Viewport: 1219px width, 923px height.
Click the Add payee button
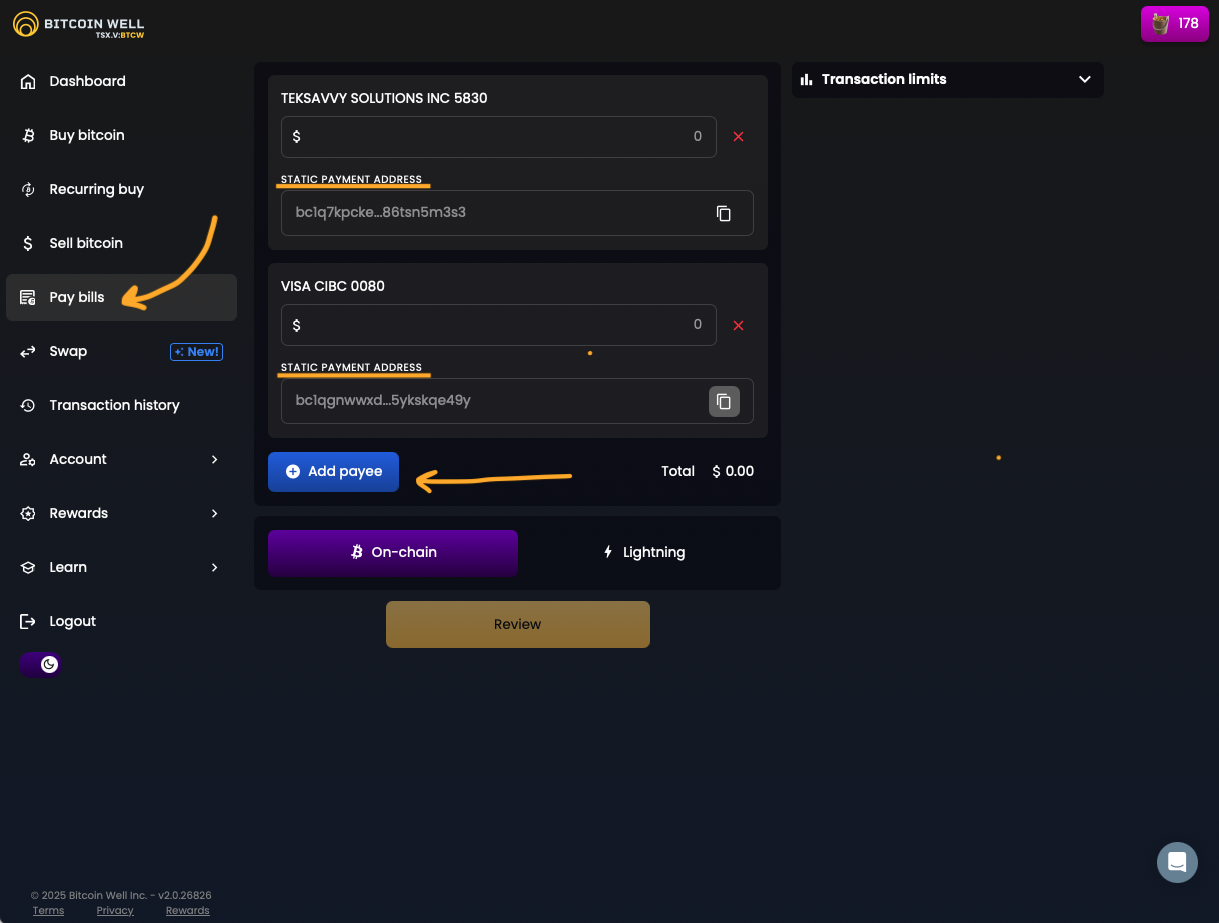point(333,472)
